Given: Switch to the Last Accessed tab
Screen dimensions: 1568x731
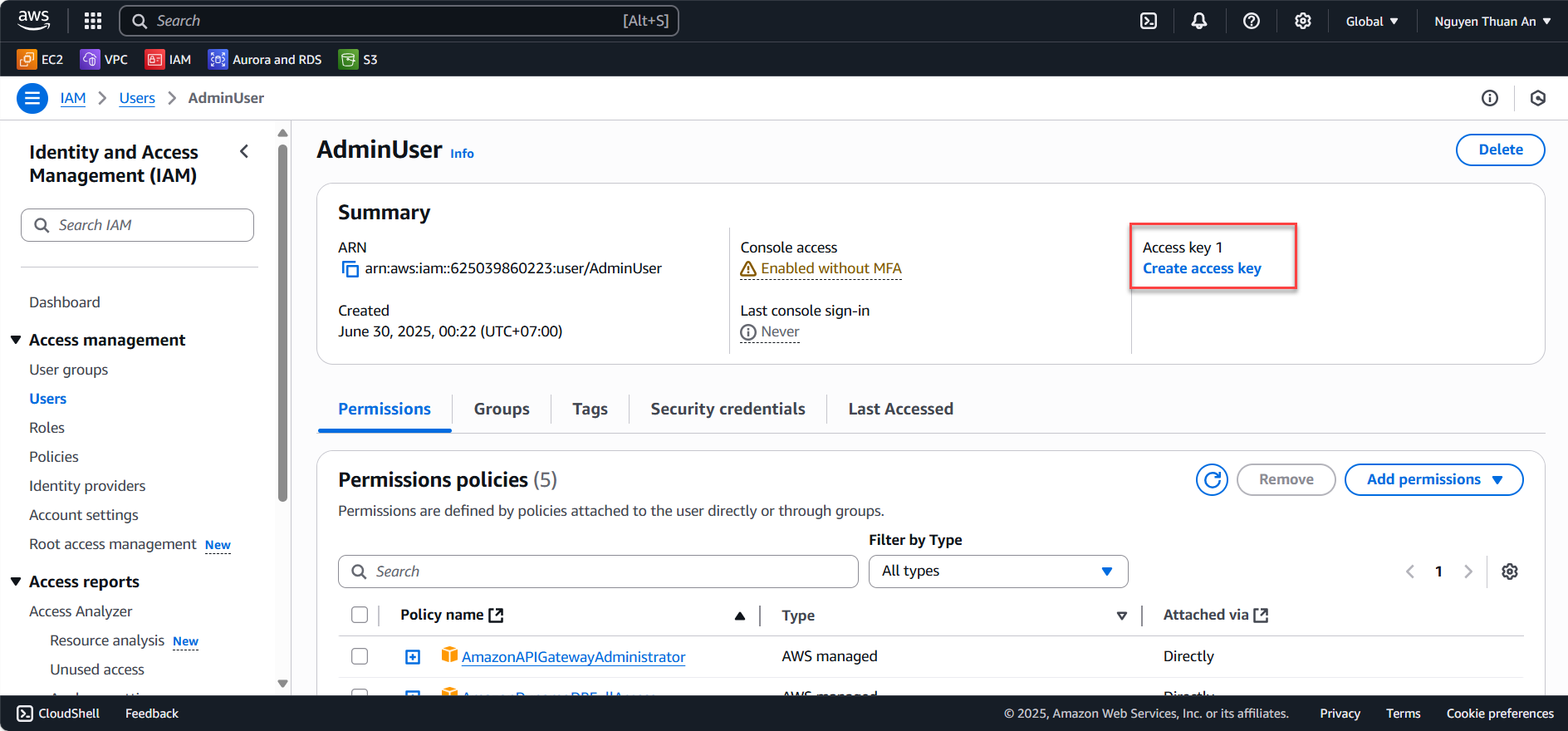Looking at the screenshot, I should click(x=900, y=409).
